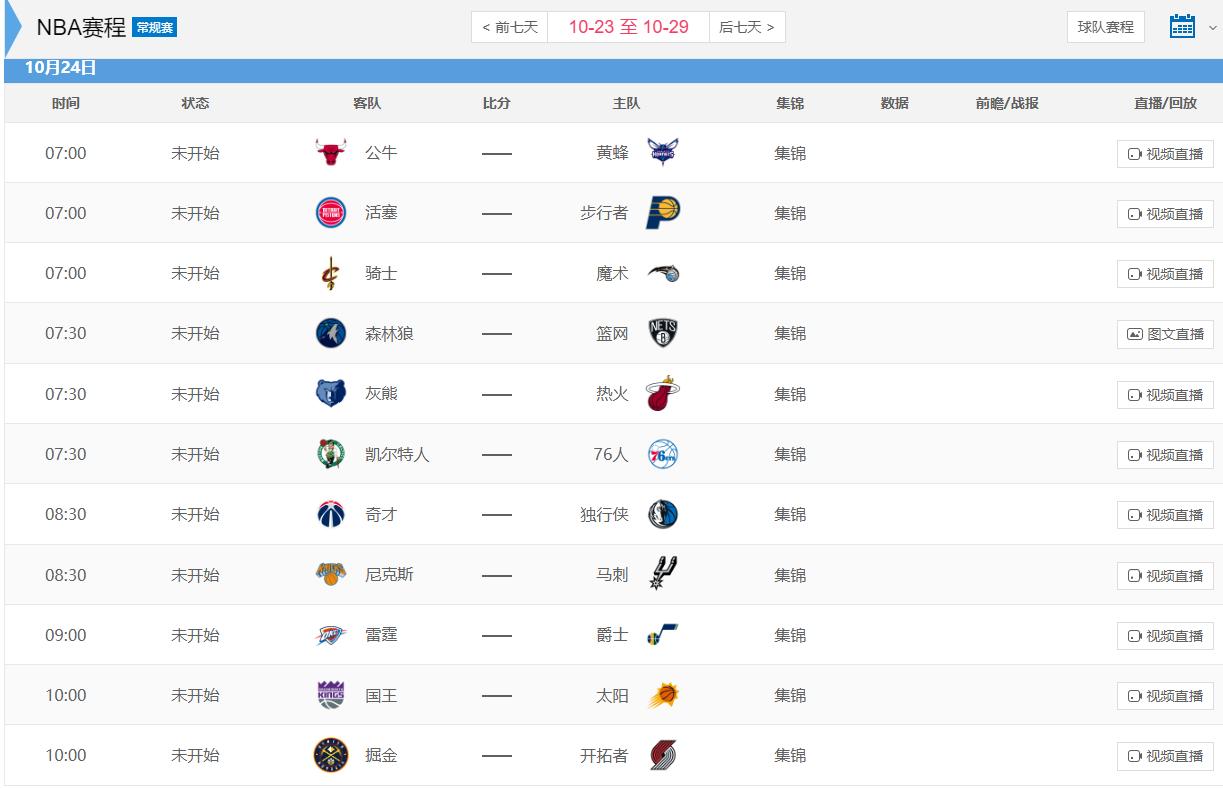Click the Trail Blazers (开拓者) team logo
The height and width of the screenshot is (788, 1223).
[x=663, y=755]
